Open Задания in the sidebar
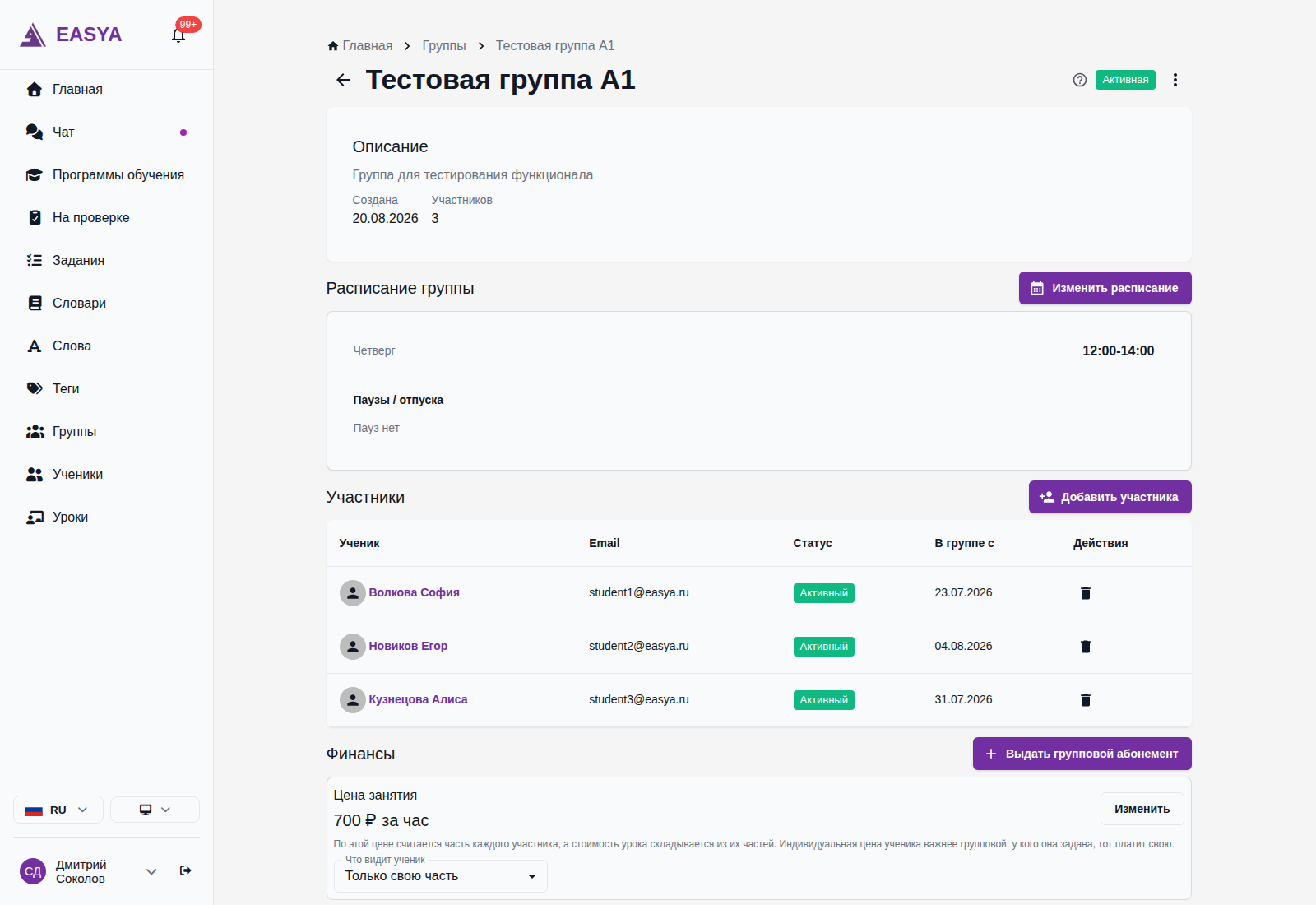 pyautogui.click(x=106, y=260)
